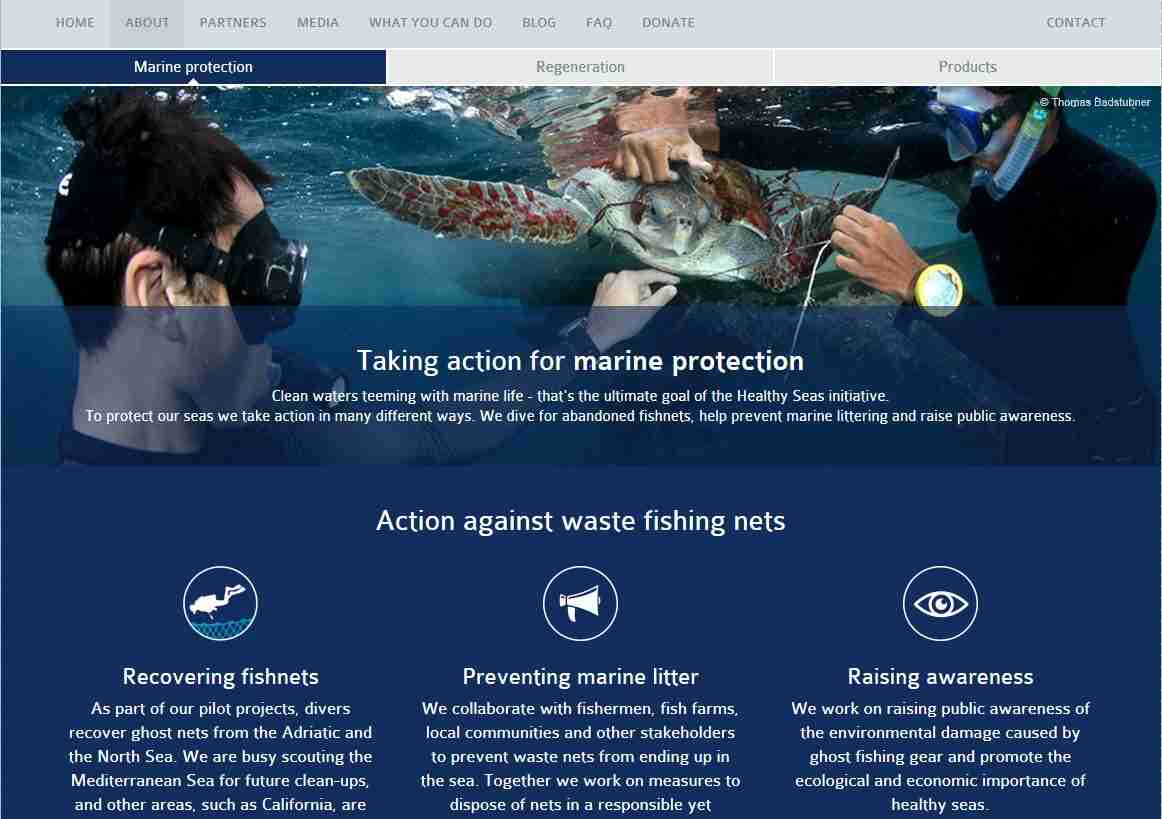Open the HOME menu item
1162x819 pixels.
(75, 23)
